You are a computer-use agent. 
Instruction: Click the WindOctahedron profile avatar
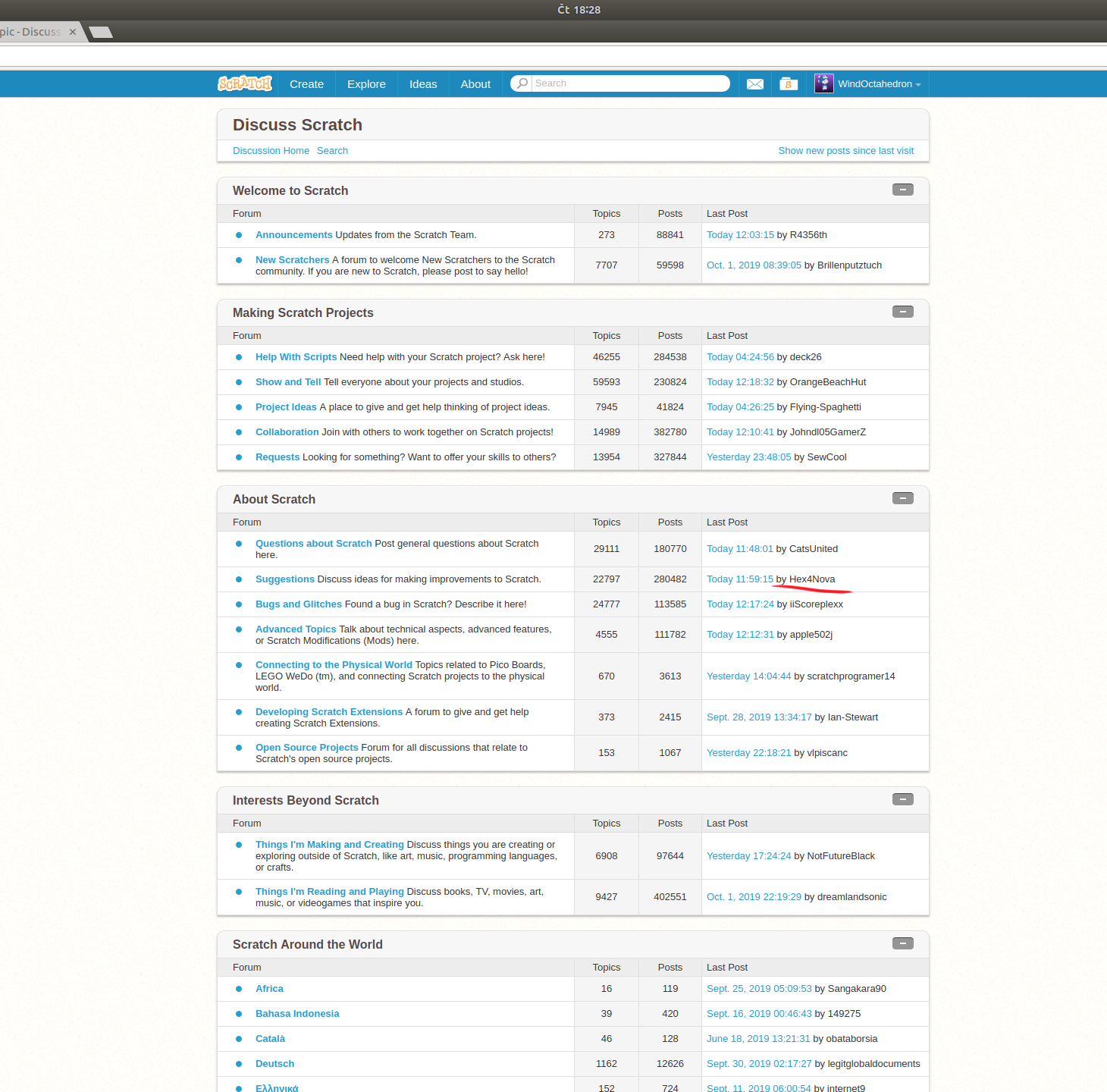(x=823, y=83)
